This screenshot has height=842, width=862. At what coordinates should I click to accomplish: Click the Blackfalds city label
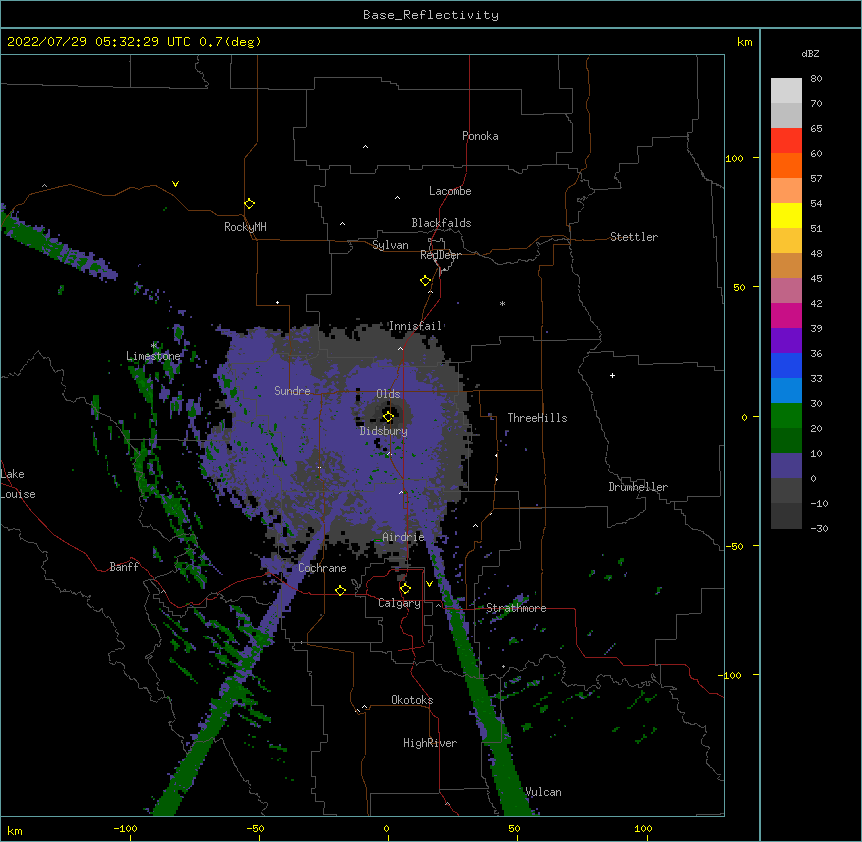[x=441, y=223]
